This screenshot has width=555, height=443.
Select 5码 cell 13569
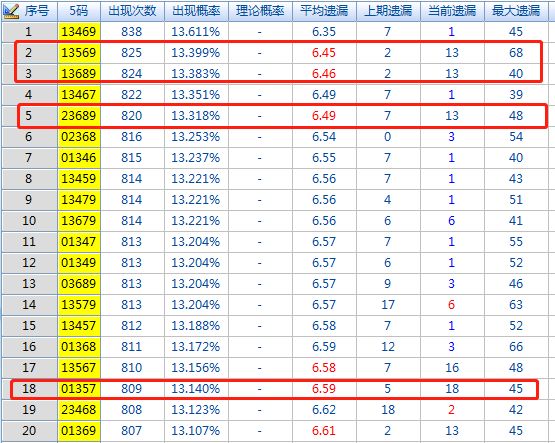[79, 53]
